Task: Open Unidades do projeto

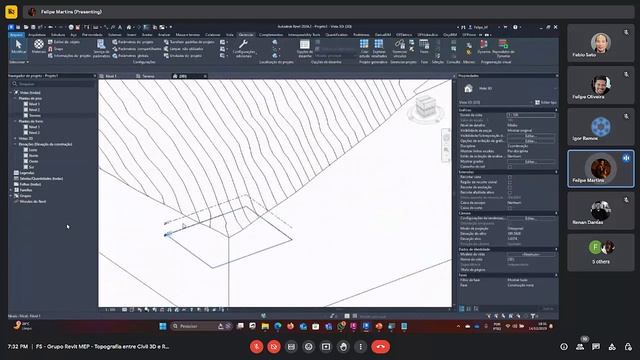Action: point(183,56)
